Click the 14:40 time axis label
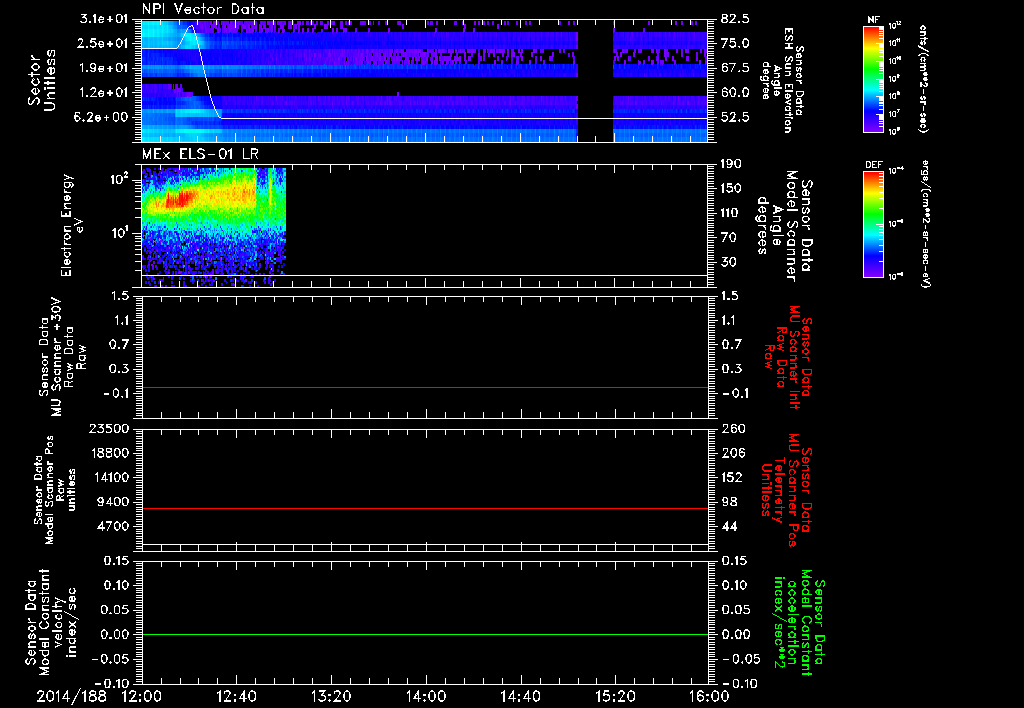1024x708 pixels. pos(520,696)
